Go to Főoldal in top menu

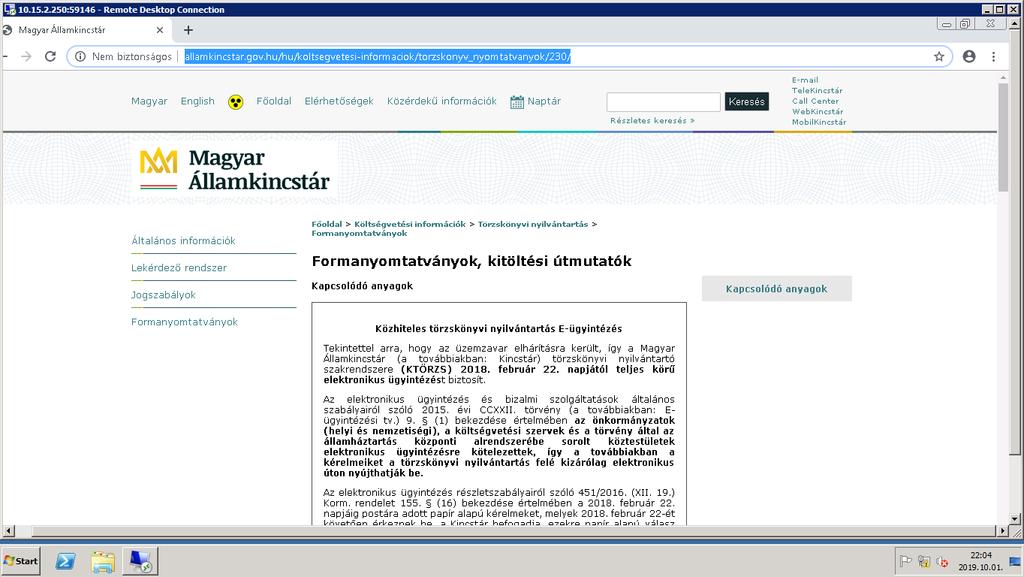click(x=274, y=101)
